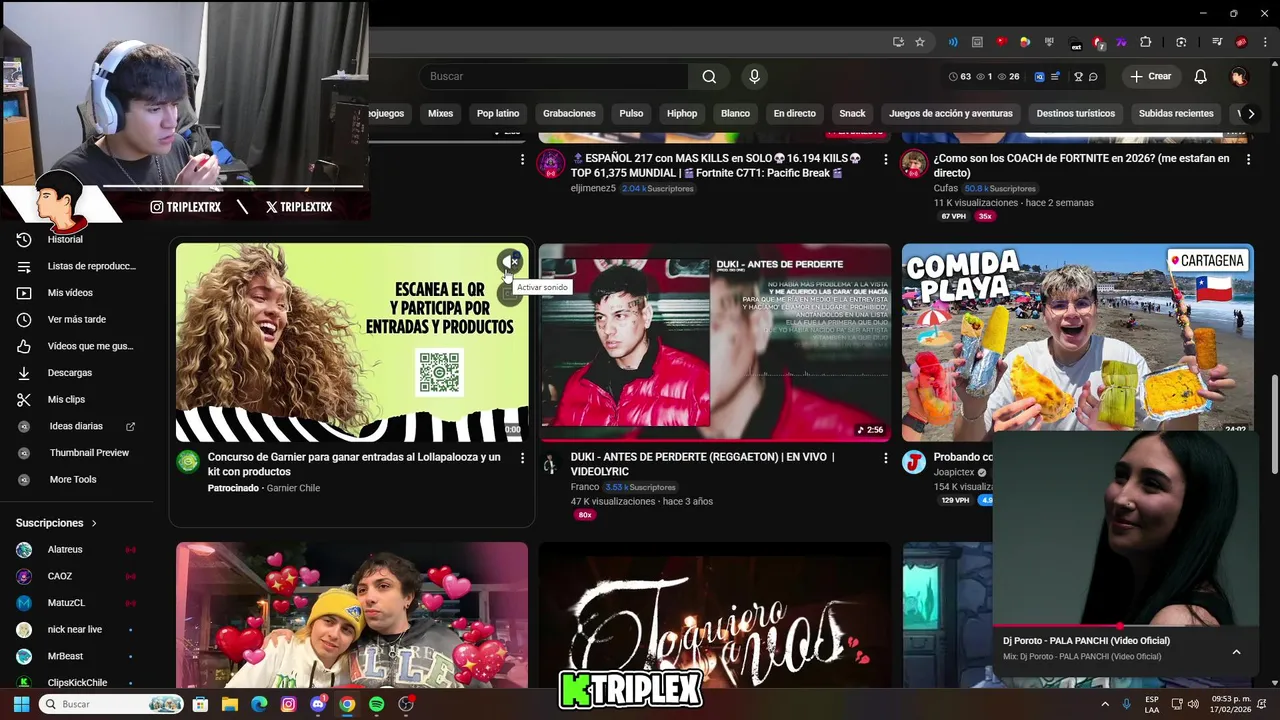Open YouTube notifications bell
The image size is (1280, 720).
tap(1201, 77)
